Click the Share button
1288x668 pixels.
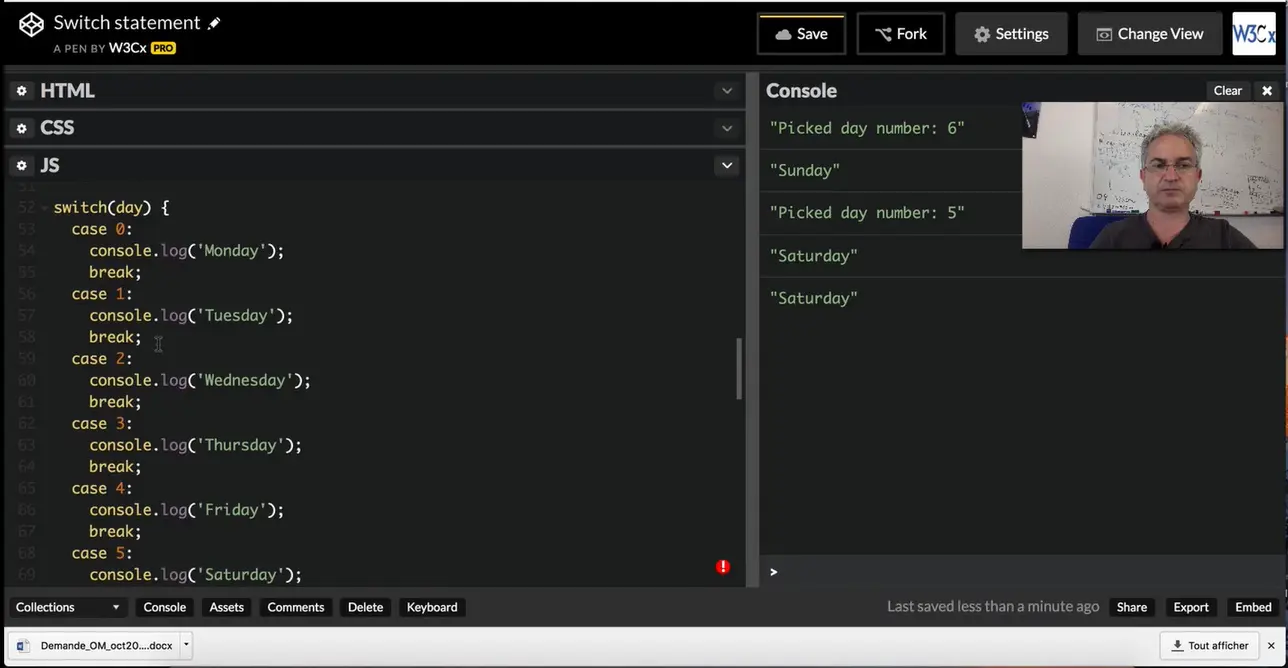[1132, 607]
